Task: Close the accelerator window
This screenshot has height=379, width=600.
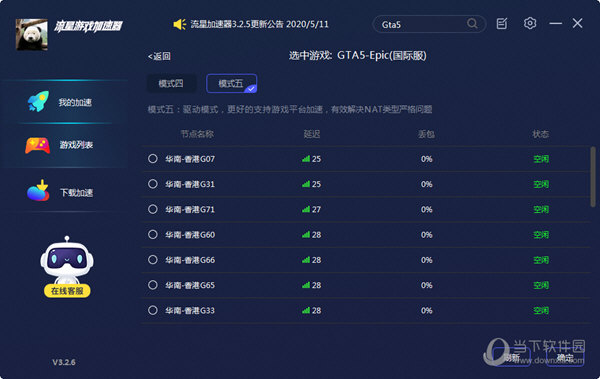Action: pyautogui.click(x=577, y=23)
